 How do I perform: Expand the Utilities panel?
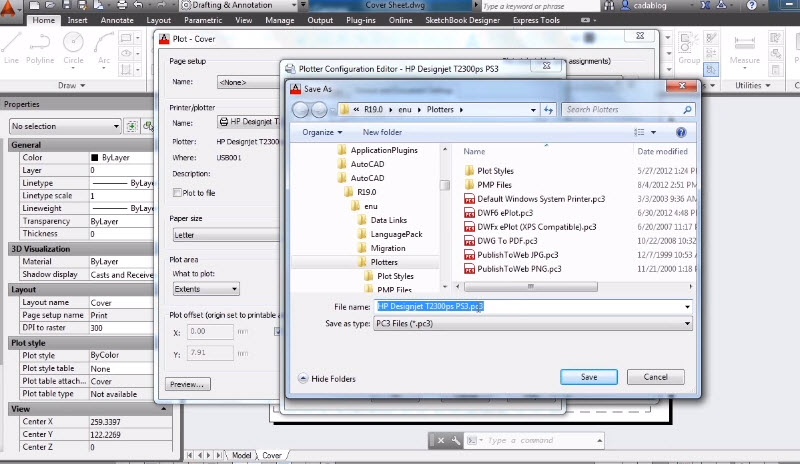coord(753,85)
